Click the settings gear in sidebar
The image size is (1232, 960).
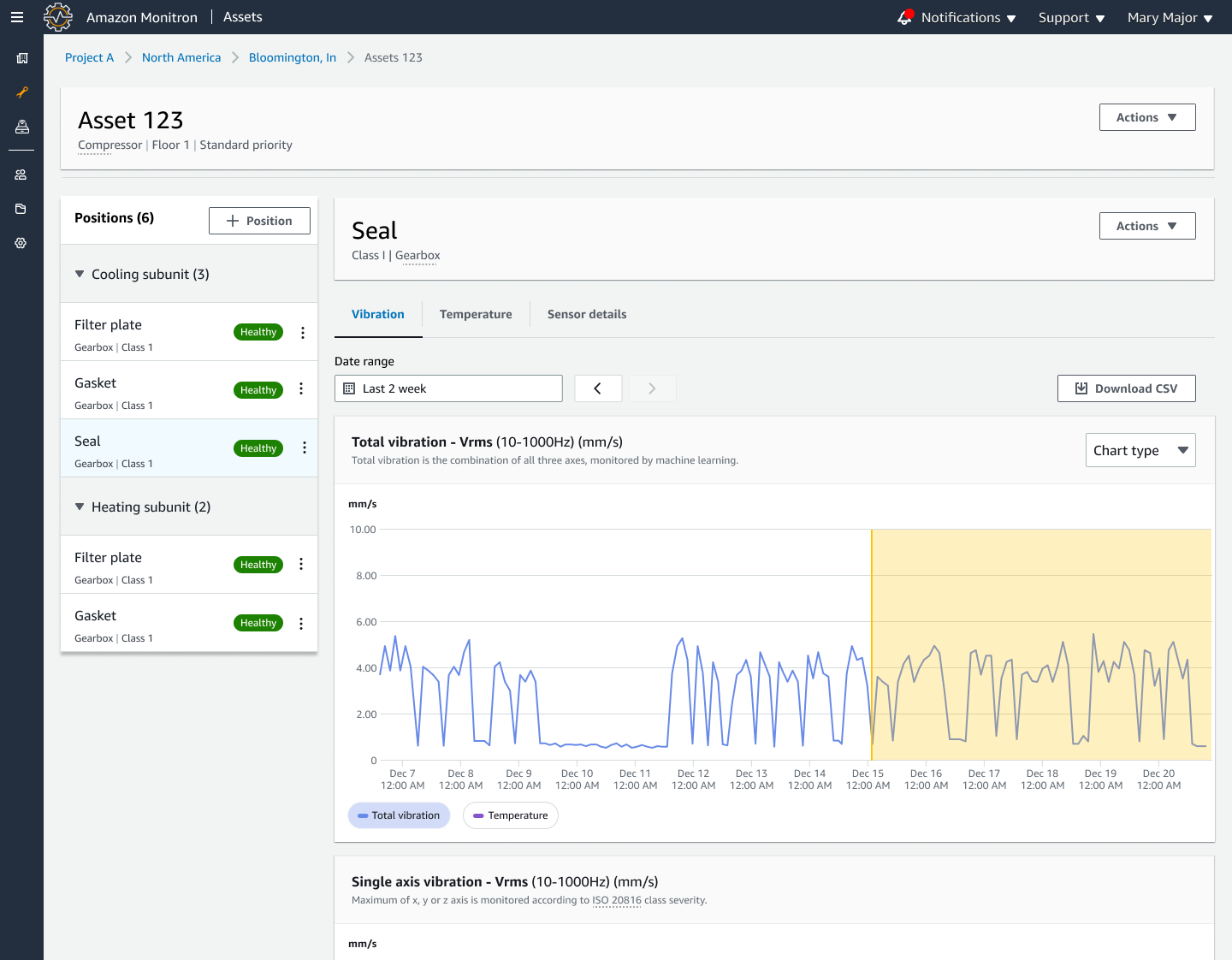point(21,243)
